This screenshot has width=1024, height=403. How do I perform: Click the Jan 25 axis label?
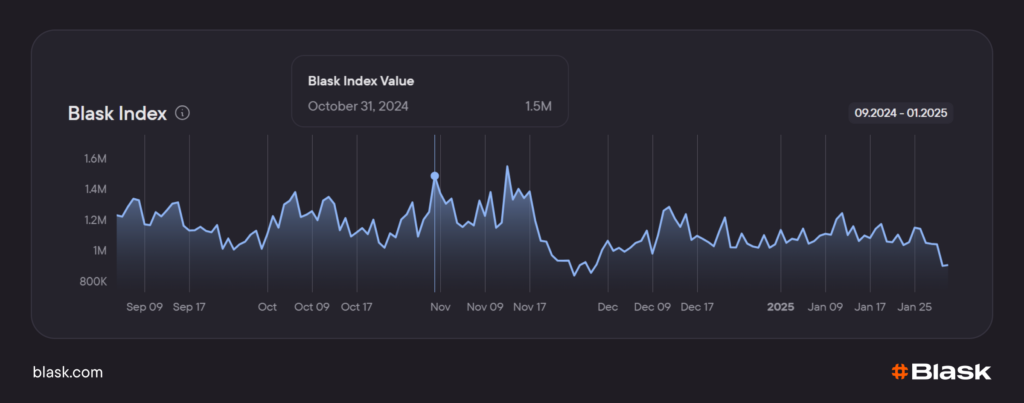(x=916, y=307)
